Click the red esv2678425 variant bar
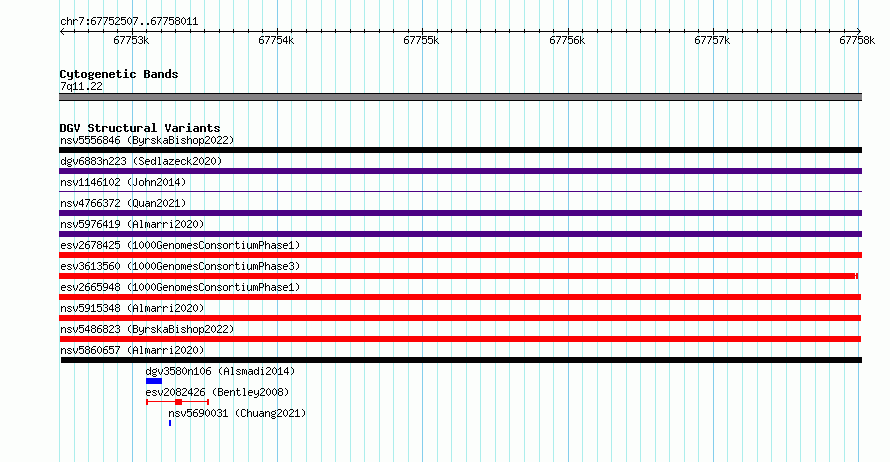The width and height of the screenshot is (890, 462). 460,255
